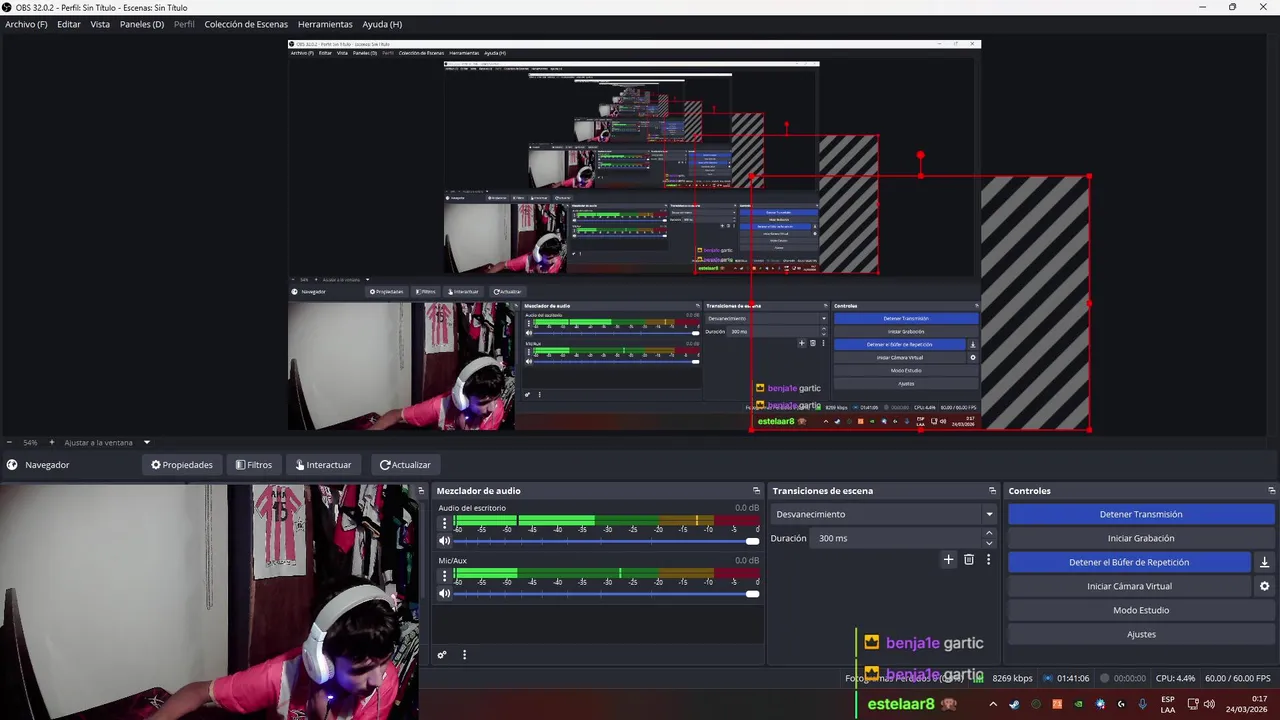Open the ESP LAA language selector
This screenshot has height=720, width=1280.
point(1168,704)
